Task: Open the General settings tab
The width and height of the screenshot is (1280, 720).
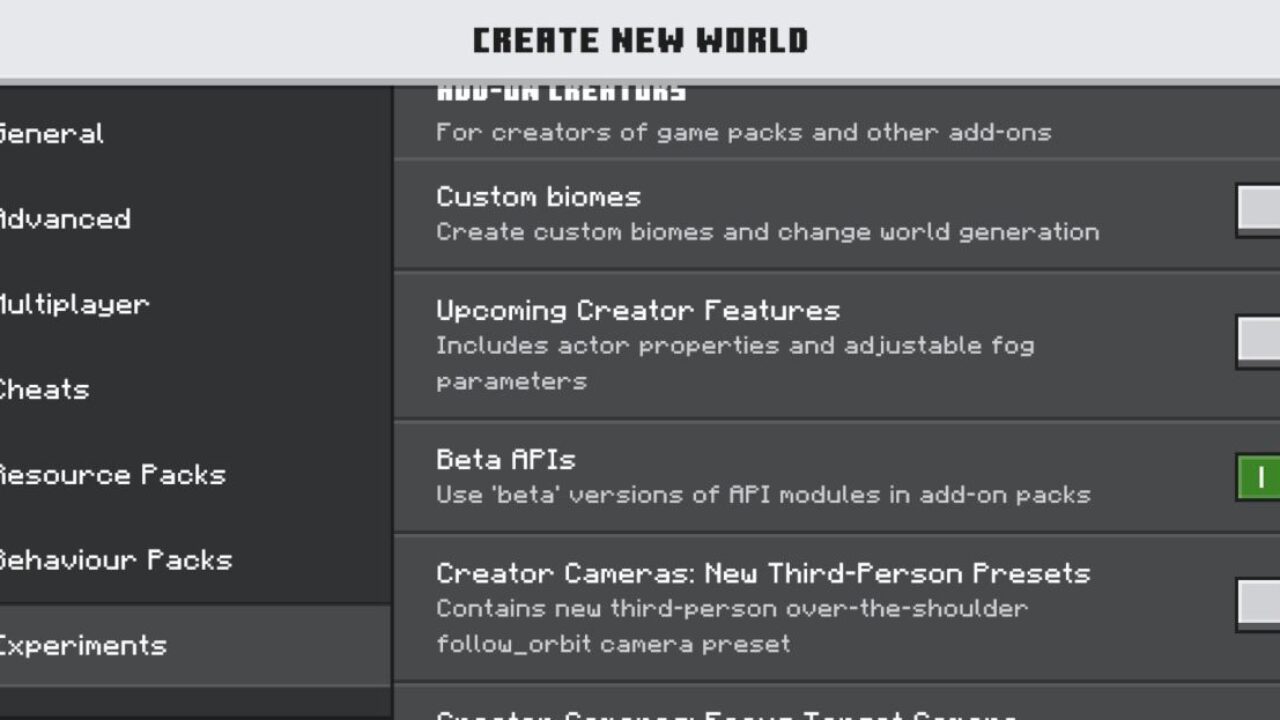Action: (x=195, y=134)
